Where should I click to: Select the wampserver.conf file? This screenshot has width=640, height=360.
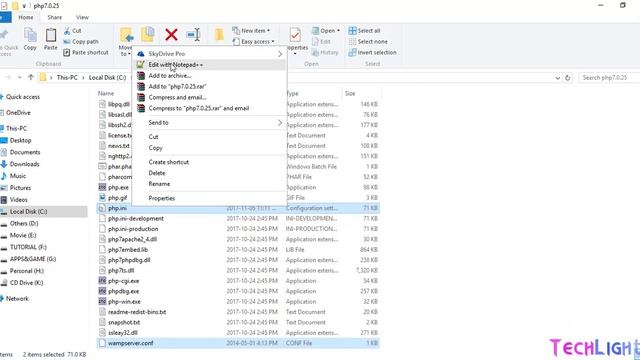[x=239, y=343]
